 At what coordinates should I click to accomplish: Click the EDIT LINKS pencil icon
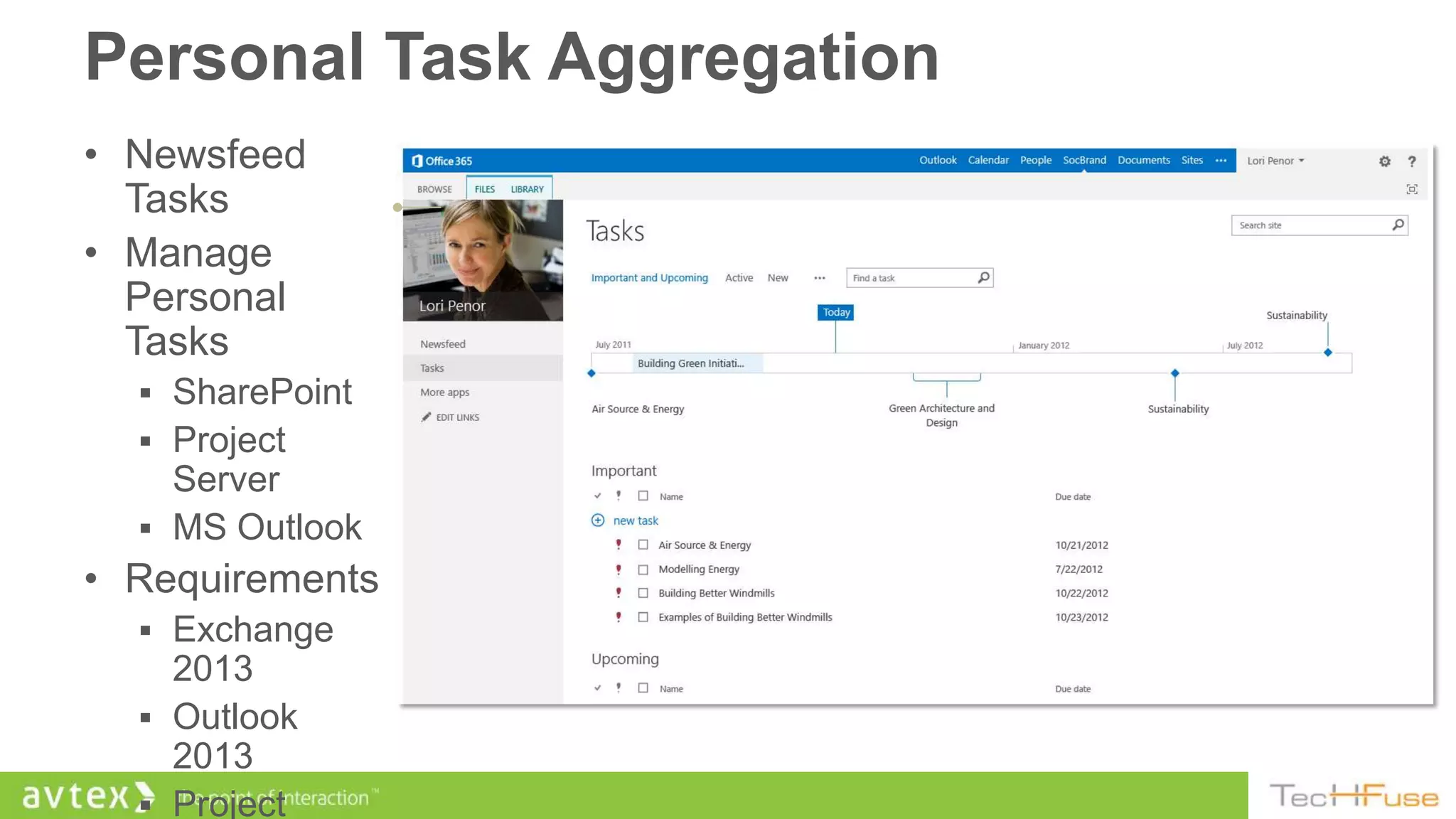point(426,417)
